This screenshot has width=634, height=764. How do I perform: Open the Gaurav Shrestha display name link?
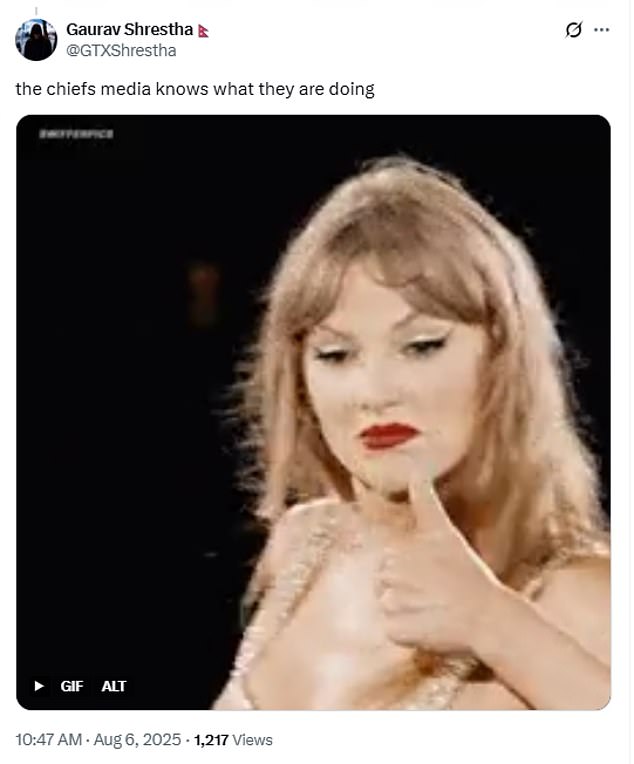pyautogui.click(x=130, y=30)
